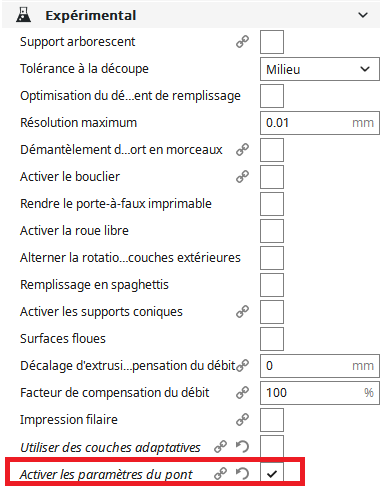The width and height of the screenshot is (388, 487).
Task: Click link icon beside Support arborescent
Action: click(x=242, y=42)
